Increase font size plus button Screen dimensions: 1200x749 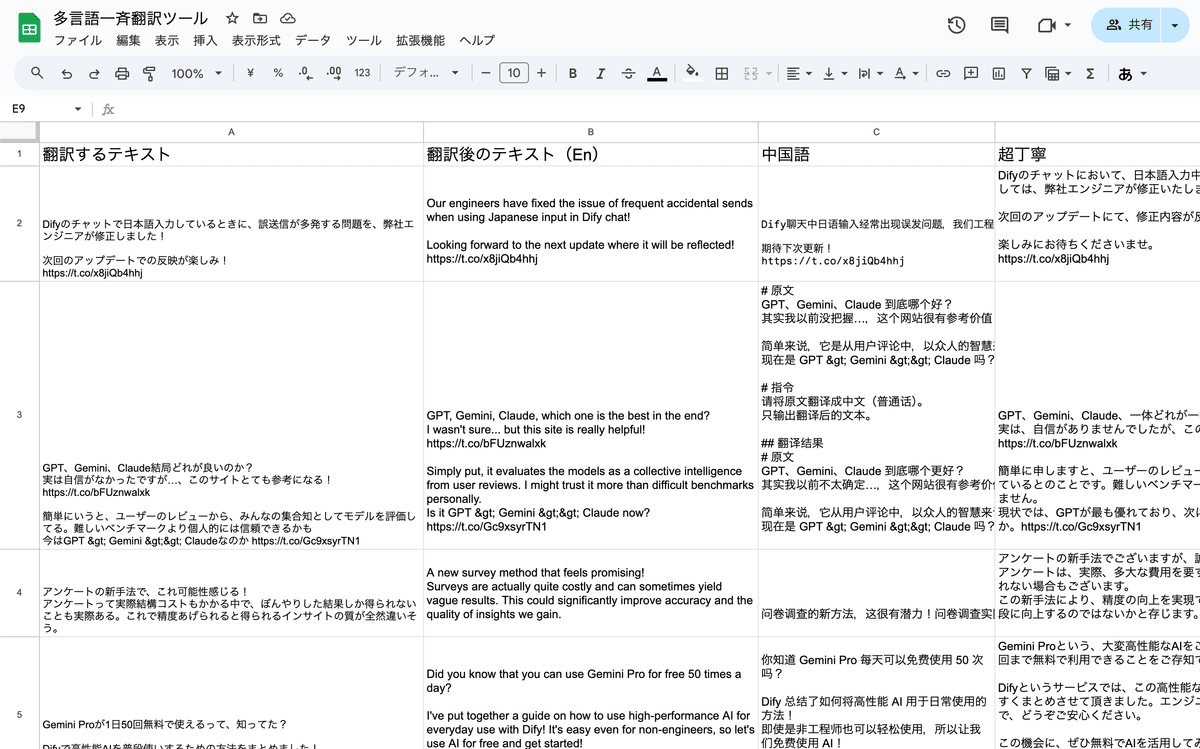tap(541, 73)
